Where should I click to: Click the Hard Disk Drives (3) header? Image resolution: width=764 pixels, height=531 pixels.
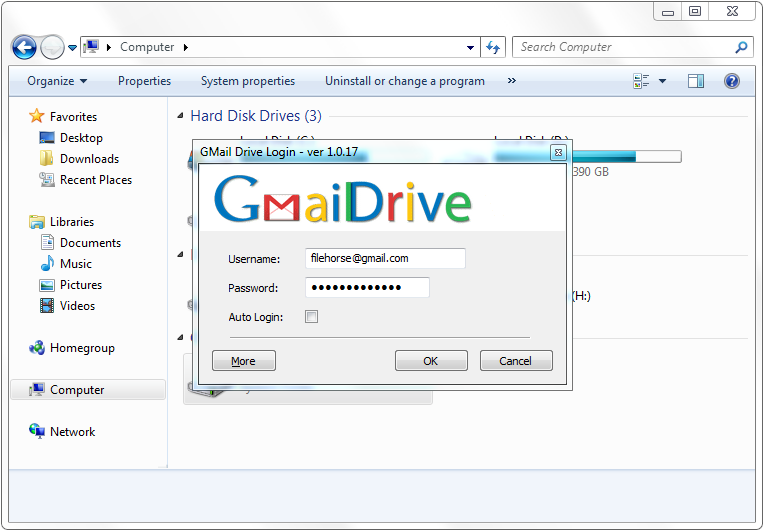pyautogui.click(x=256, y=115)
